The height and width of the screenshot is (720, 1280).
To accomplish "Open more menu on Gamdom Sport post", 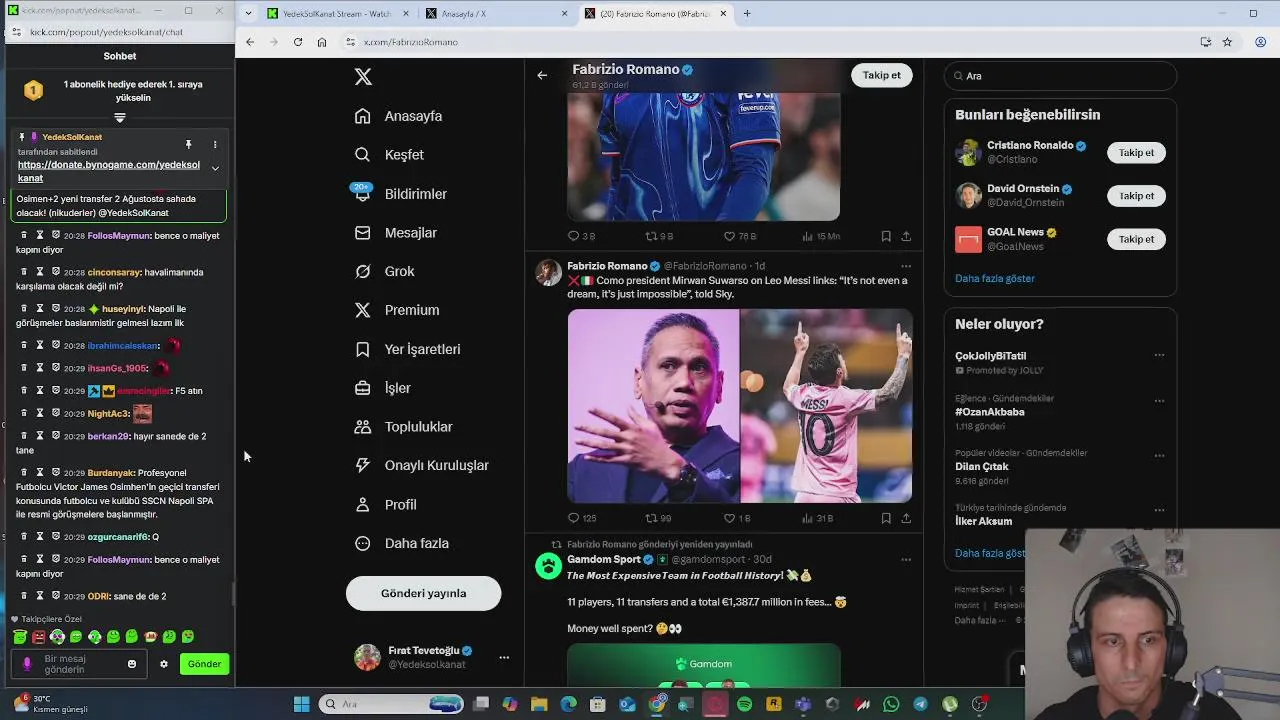I will [x=906, y=559].
